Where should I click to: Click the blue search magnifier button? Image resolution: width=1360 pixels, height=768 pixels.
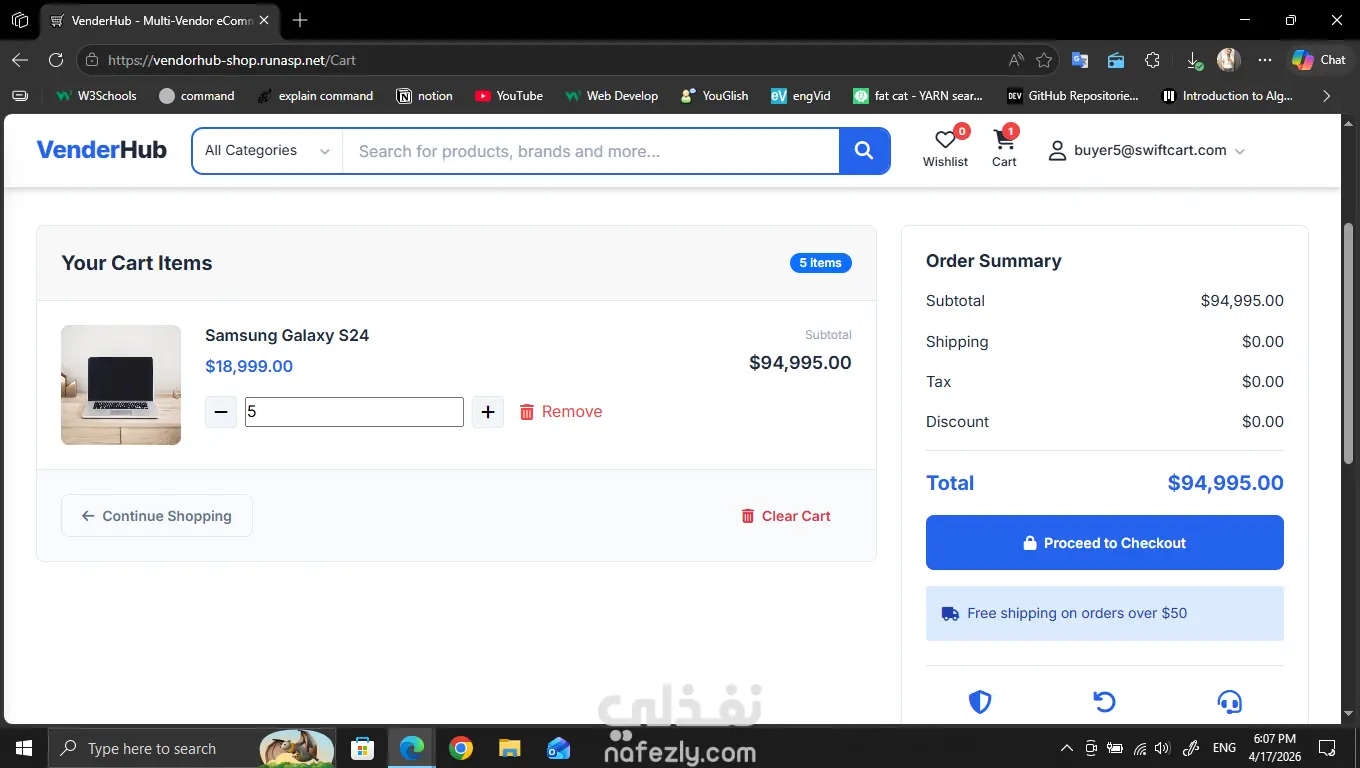[864, 151]
